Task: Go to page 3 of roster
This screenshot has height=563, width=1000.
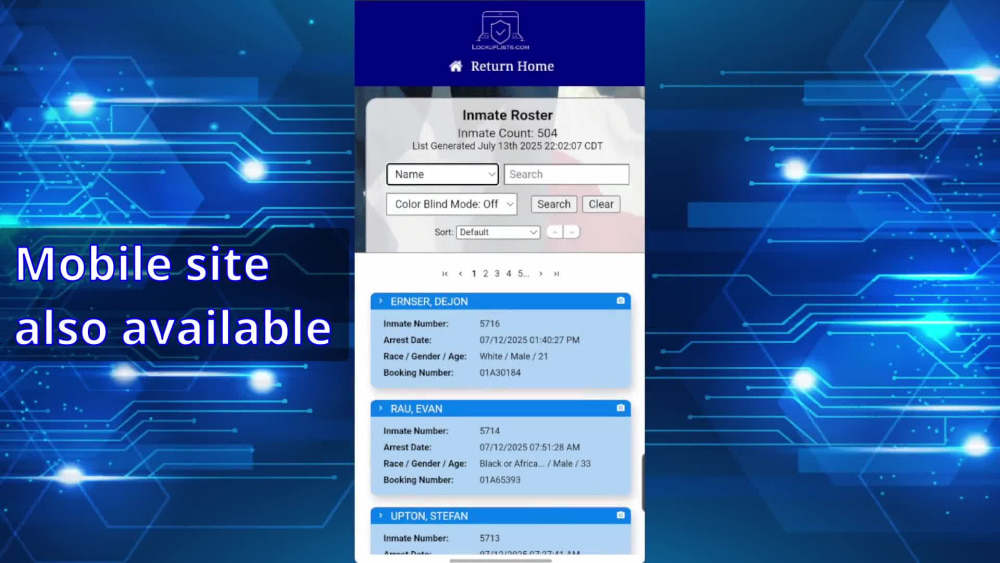Action: point(497,274)
